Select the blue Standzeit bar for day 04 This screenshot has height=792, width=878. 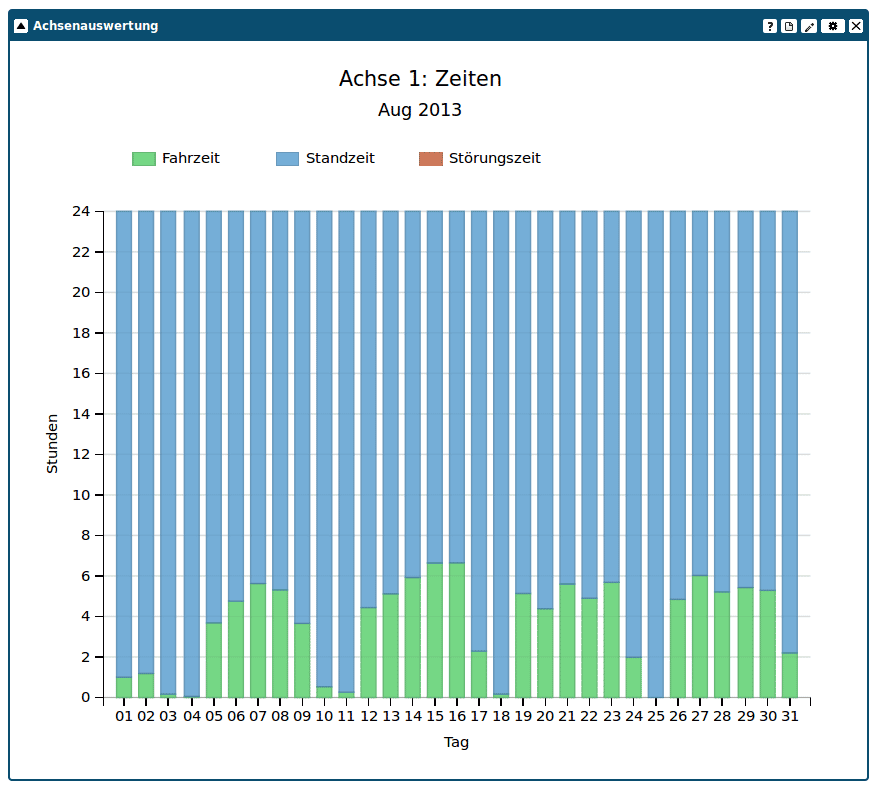click(x=191, y=450)
